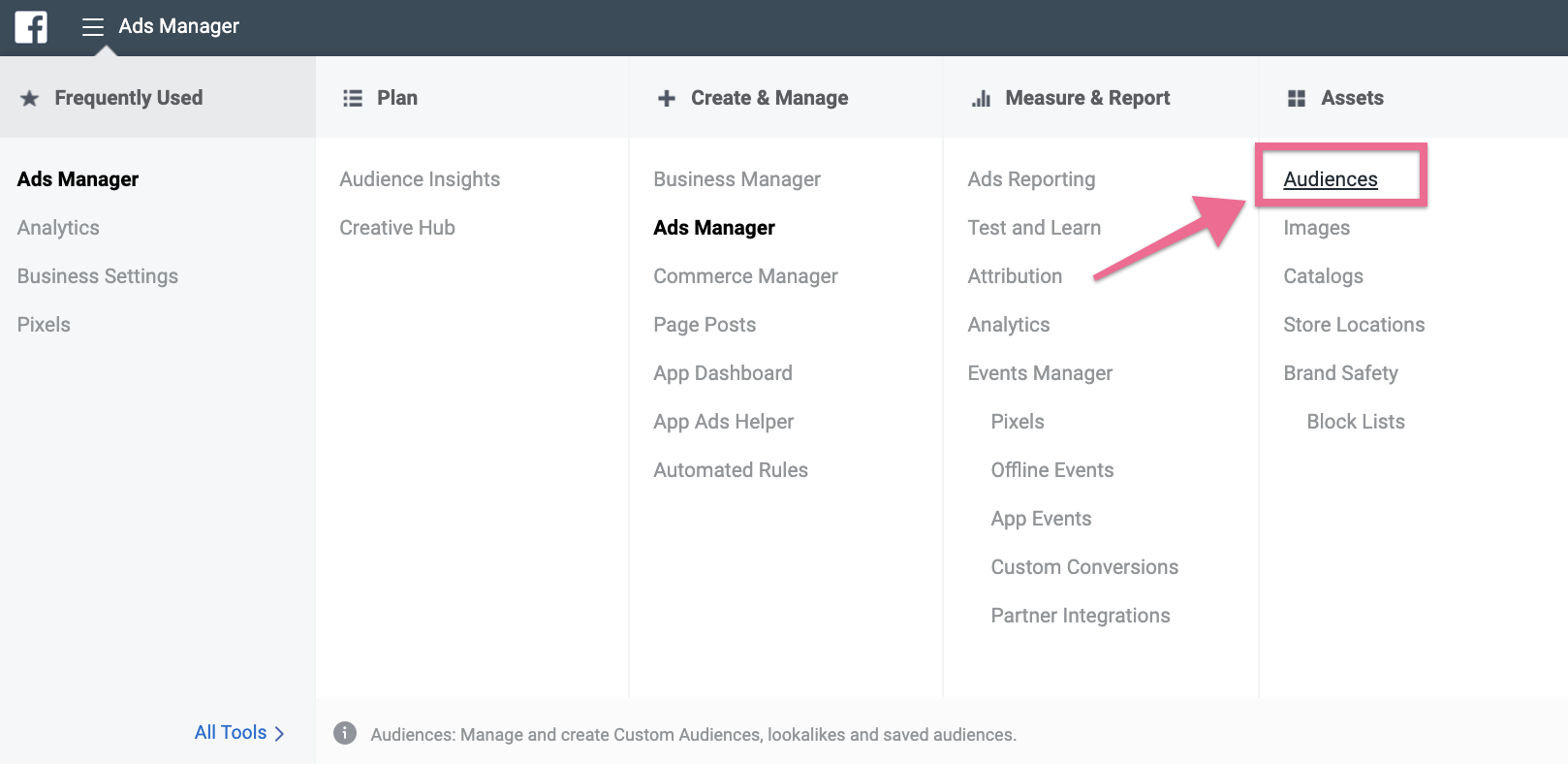Open Brand Safety
Viewport: 1568px width, 764px height.
point(1340,373)
